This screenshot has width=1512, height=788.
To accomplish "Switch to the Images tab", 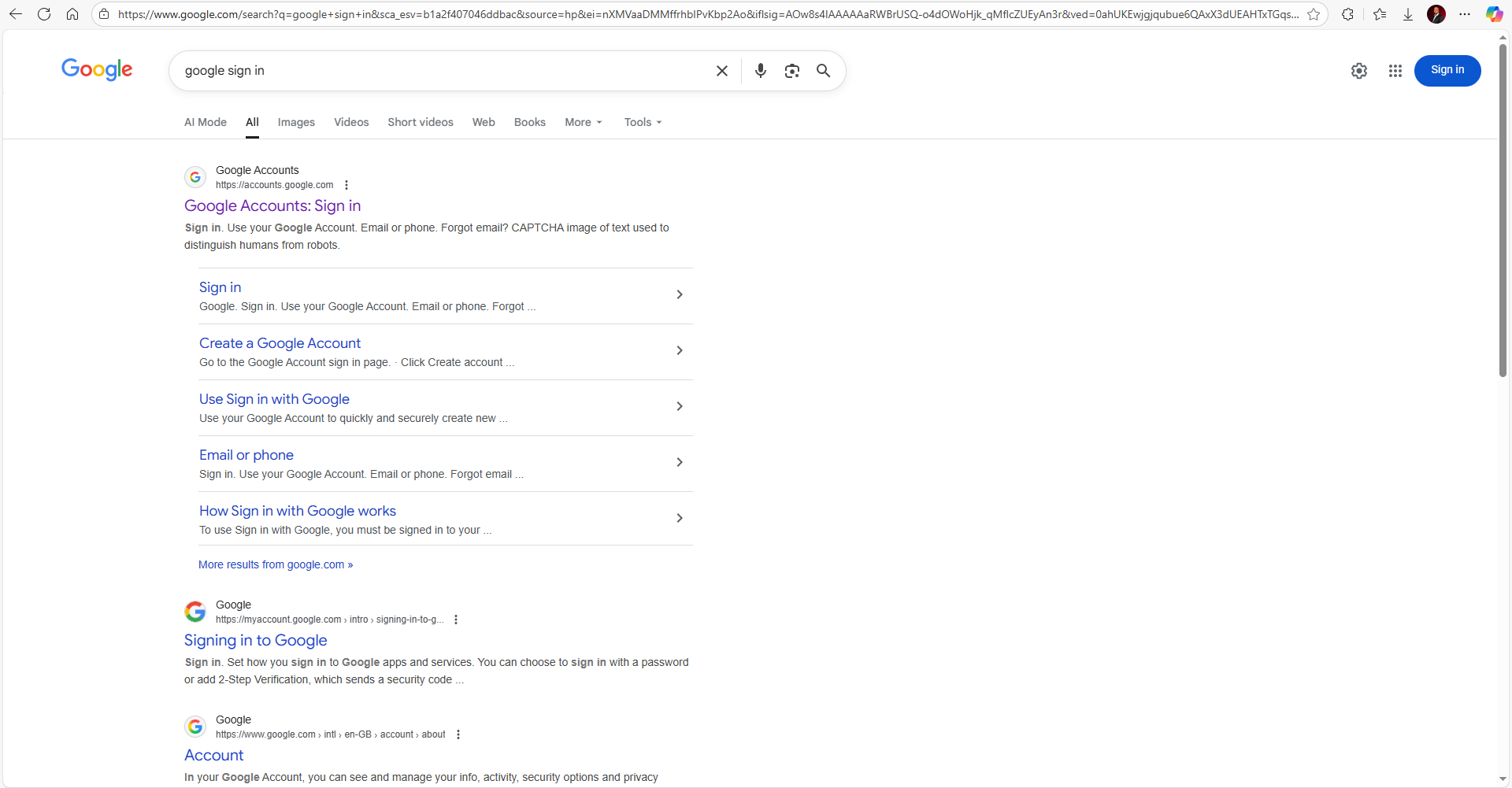I will [x=296, y=122].
